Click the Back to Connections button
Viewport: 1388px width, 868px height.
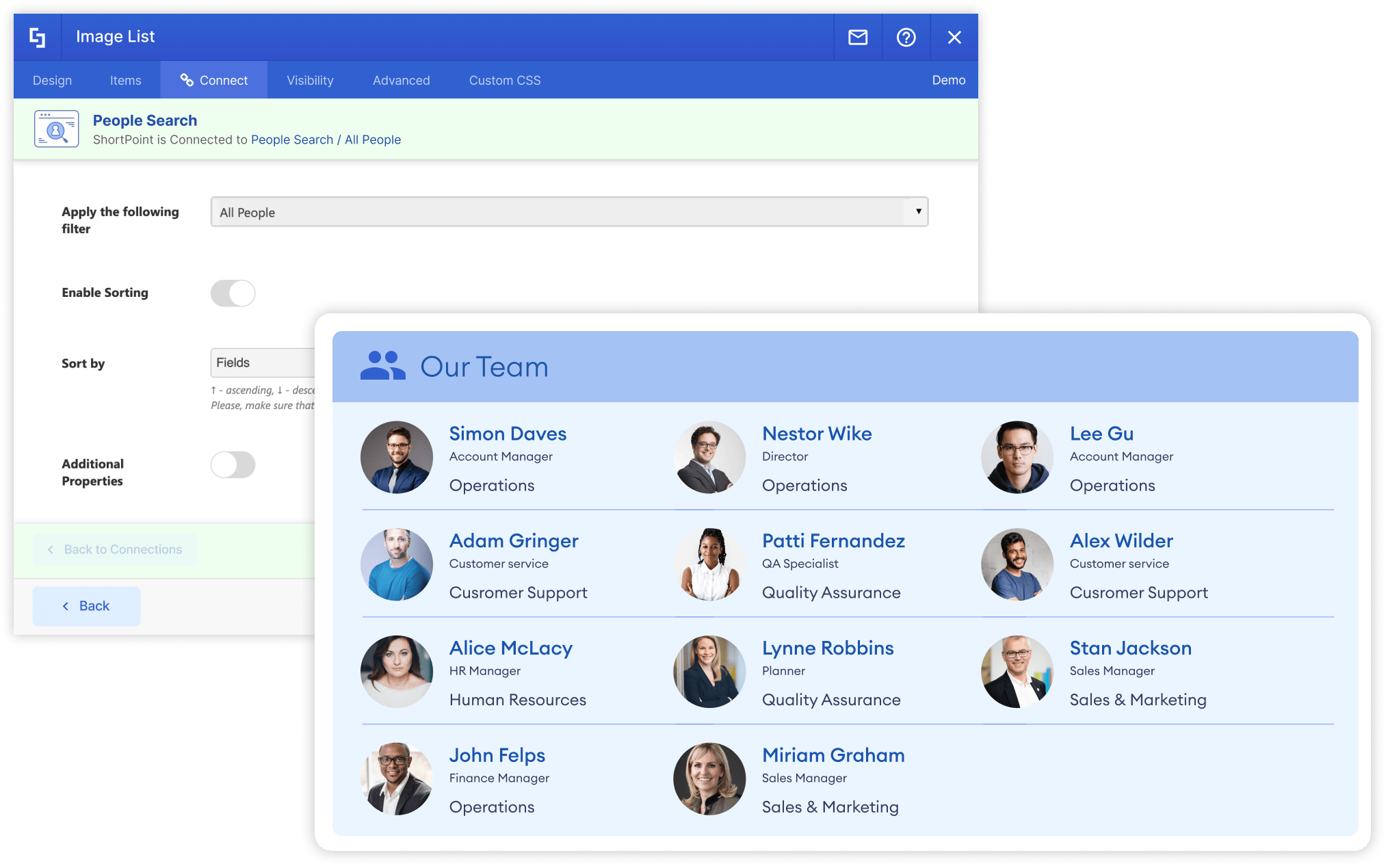click(114, 549)
